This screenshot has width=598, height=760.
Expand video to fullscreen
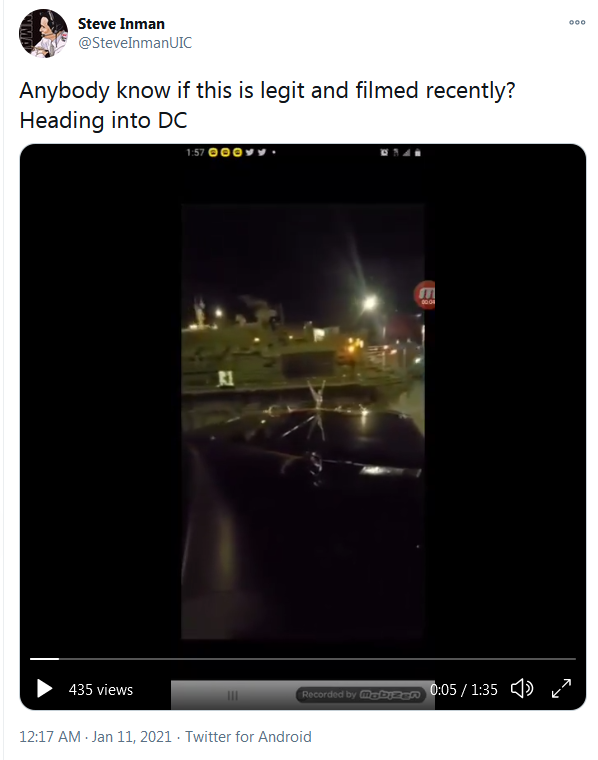coord(561,689)
